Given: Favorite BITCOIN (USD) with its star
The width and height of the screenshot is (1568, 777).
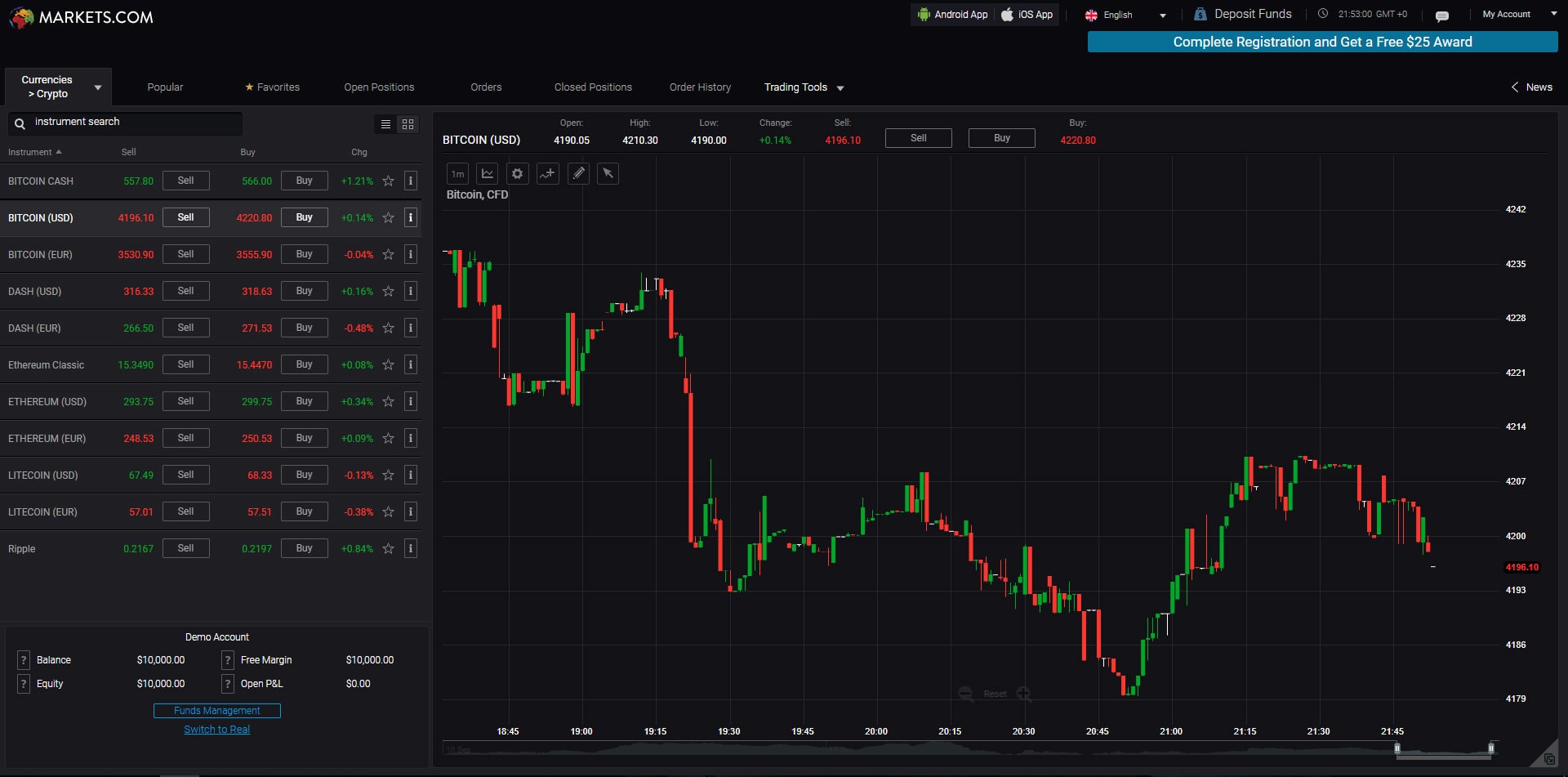Looking at the screenshot, I should [389, 218].
